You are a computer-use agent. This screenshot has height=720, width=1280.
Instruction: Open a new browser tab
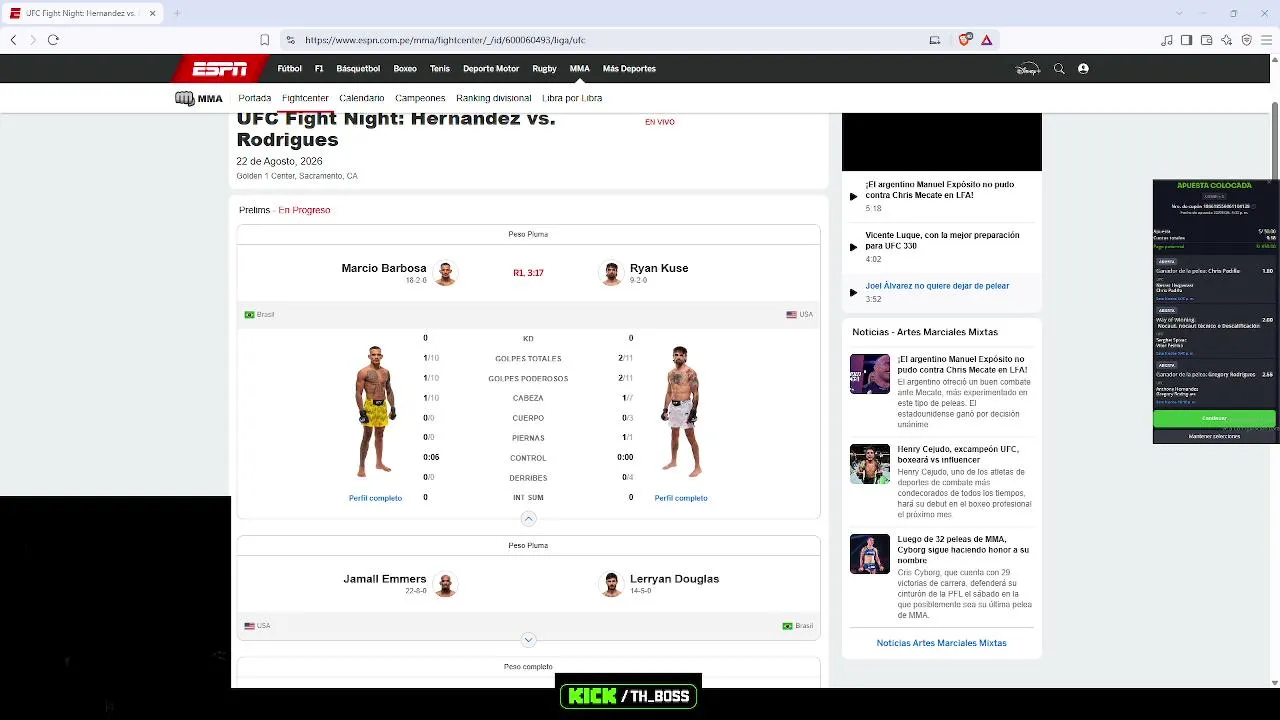(177, 13)
